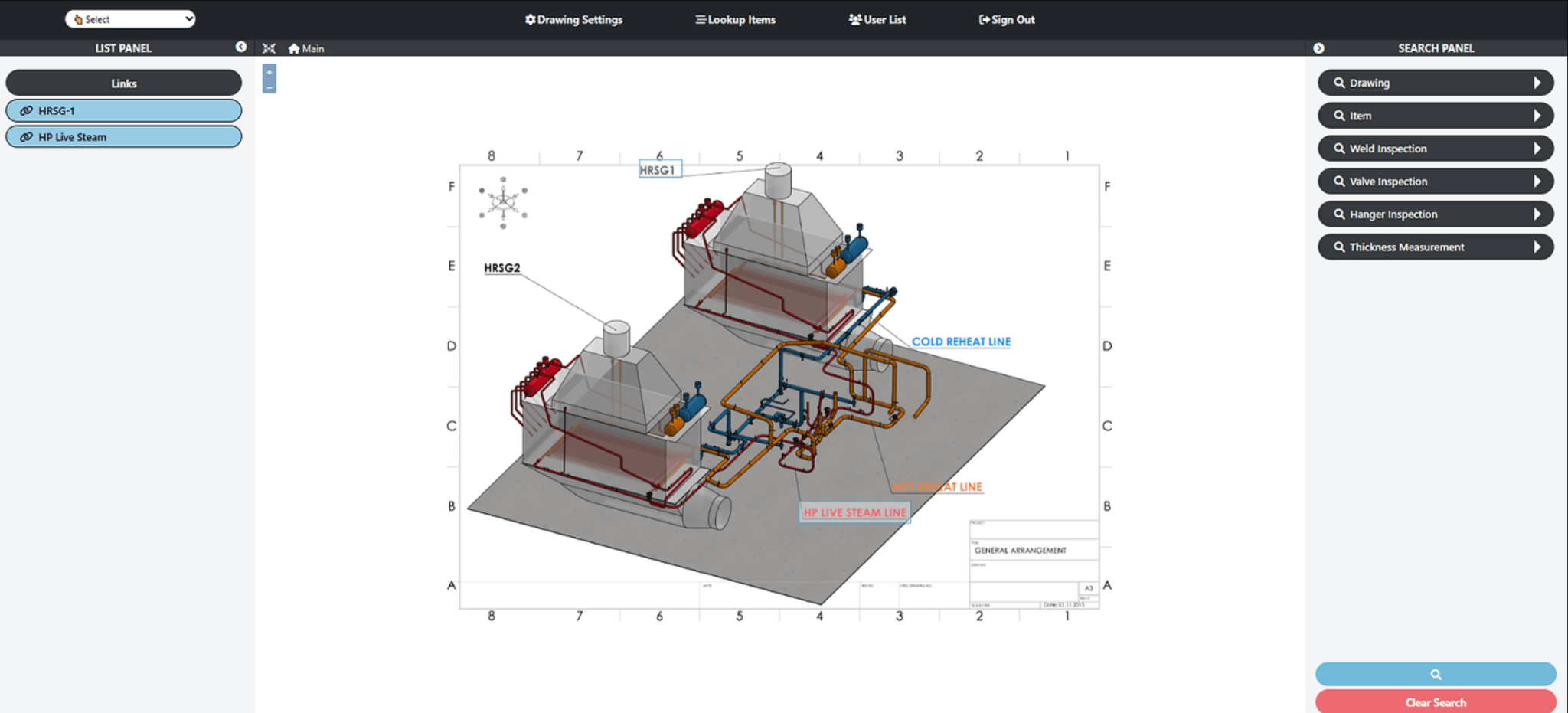Click Main in the breadcrumb navigation
The image size is (1568, 713).
pos(312,48)
